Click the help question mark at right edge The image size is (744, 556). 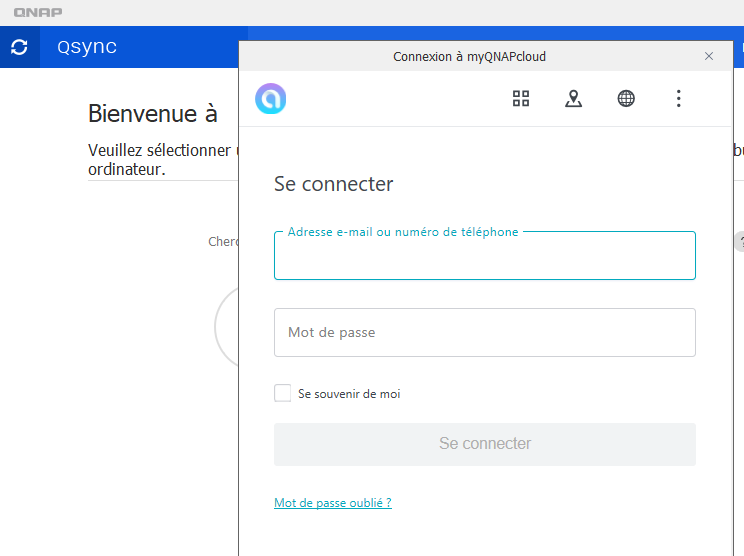tap(740, 242)
